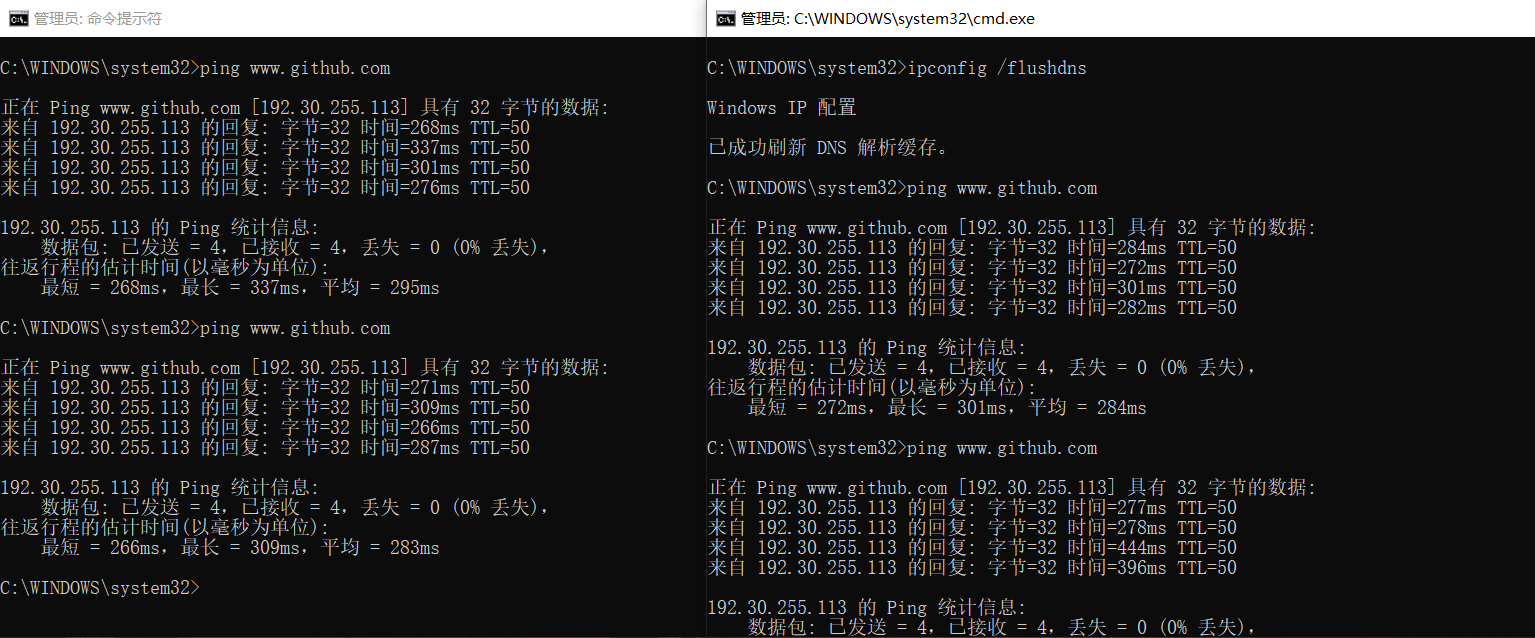1535x638 pixels.
Task: Click the 时间=301ms reply in the 命令提示符 window
Action: (x=265, y=168)
